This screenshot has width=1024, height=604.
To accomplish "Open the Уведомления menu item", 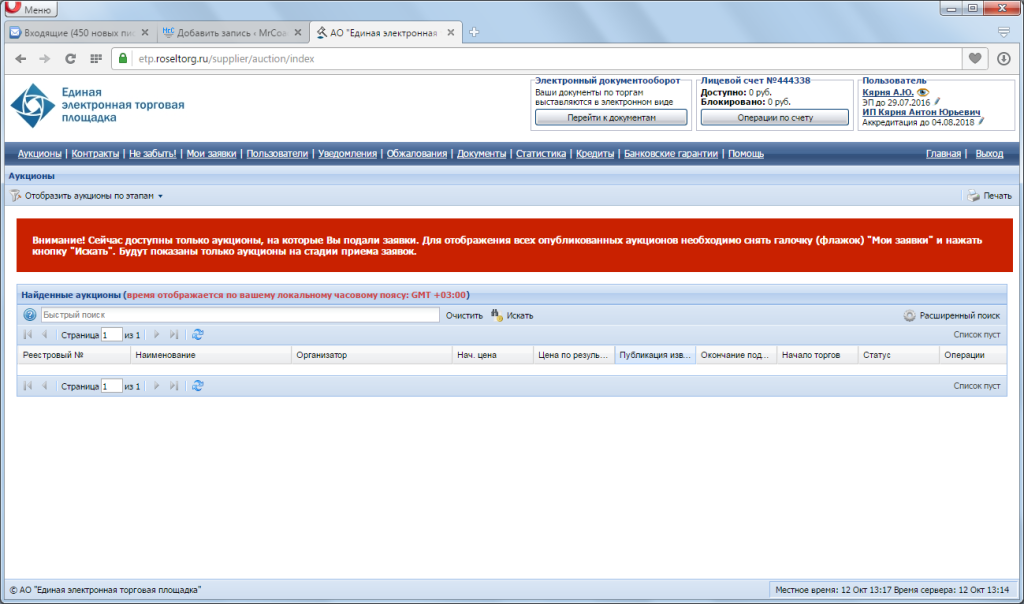I will (347, 153).
